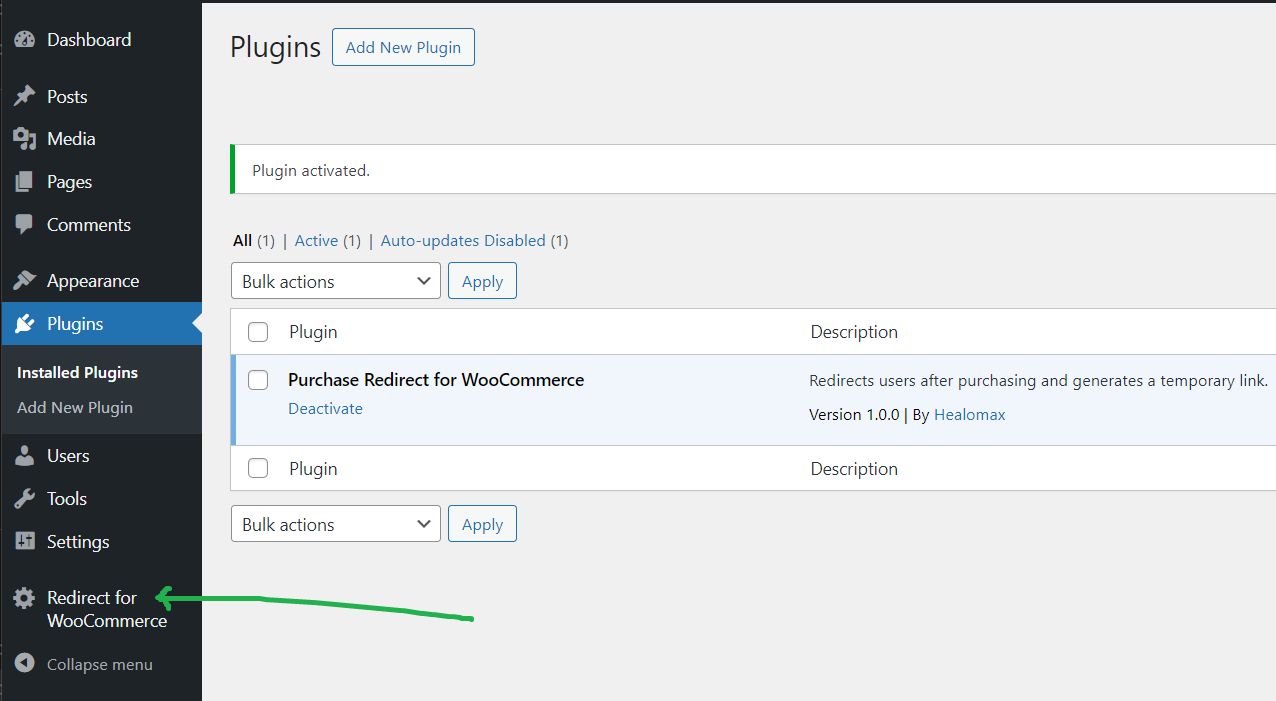Click the Redirect for WooCommerce gear icon
This screenshot has width=1276, height=701.
pos(24,598)
